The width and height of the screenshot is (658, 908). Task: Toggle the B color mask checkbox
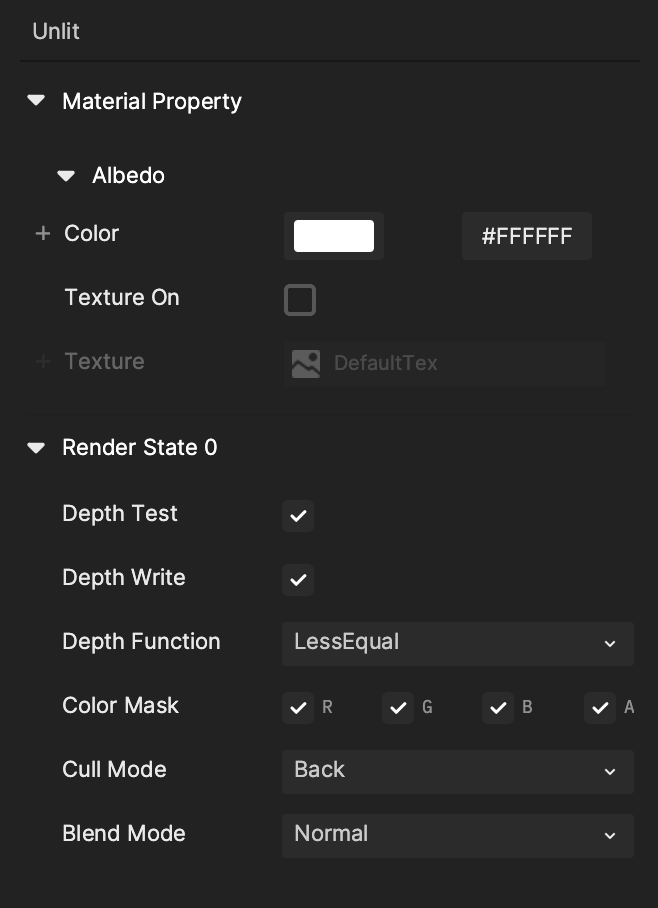(498, 708)
